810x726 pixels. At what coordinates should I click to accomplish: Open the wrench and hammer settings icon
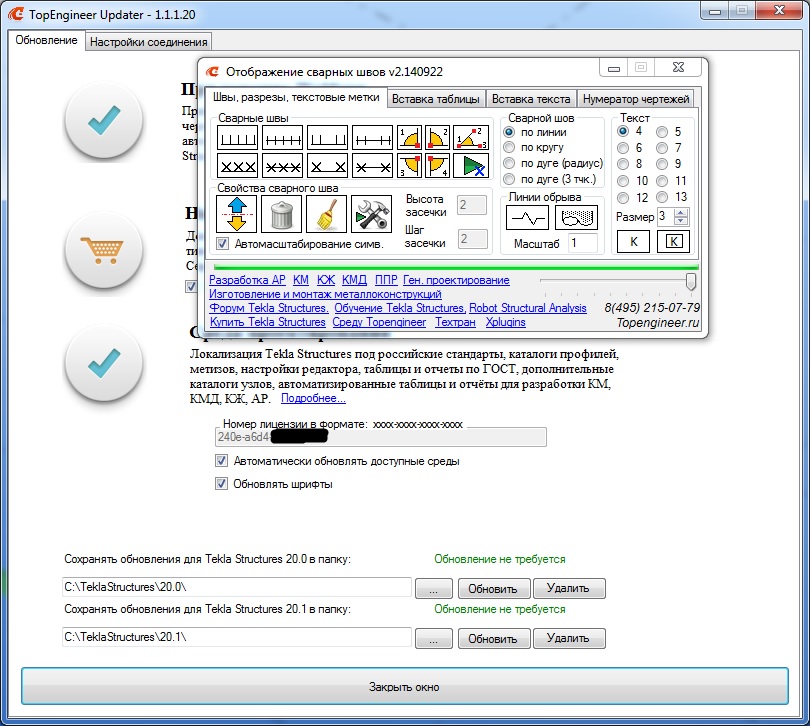(371, 214)
